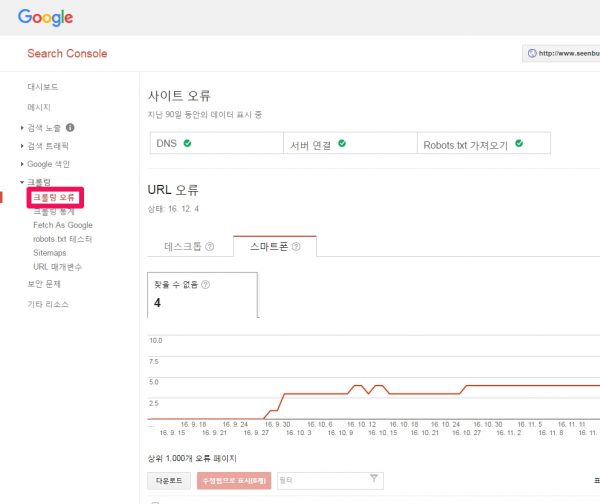
Task: Click the Google logo
Action: pos(46,18)
